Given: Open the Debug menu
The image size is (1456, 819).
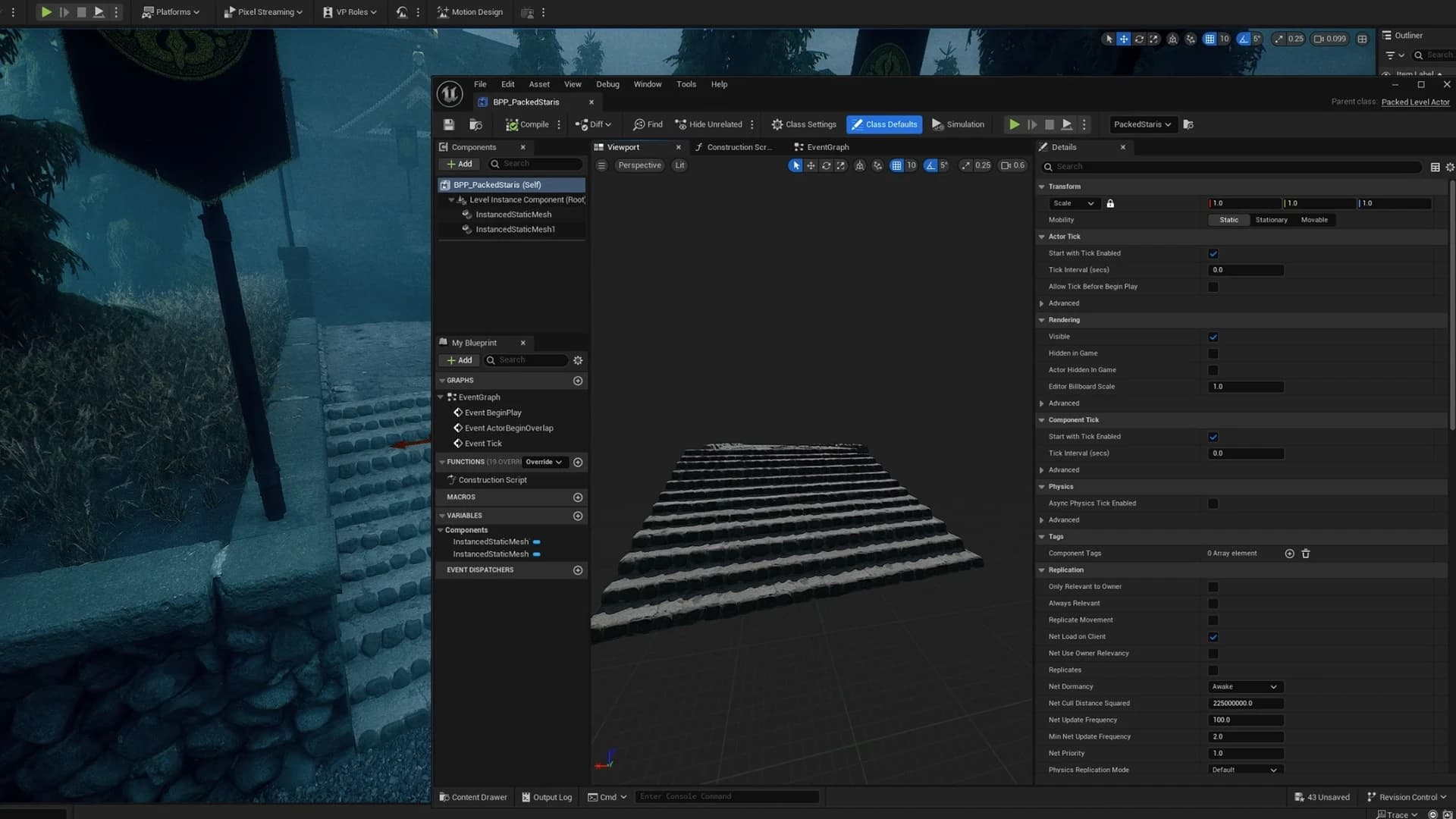Looking at the screenshot, I should click(607, 84).
